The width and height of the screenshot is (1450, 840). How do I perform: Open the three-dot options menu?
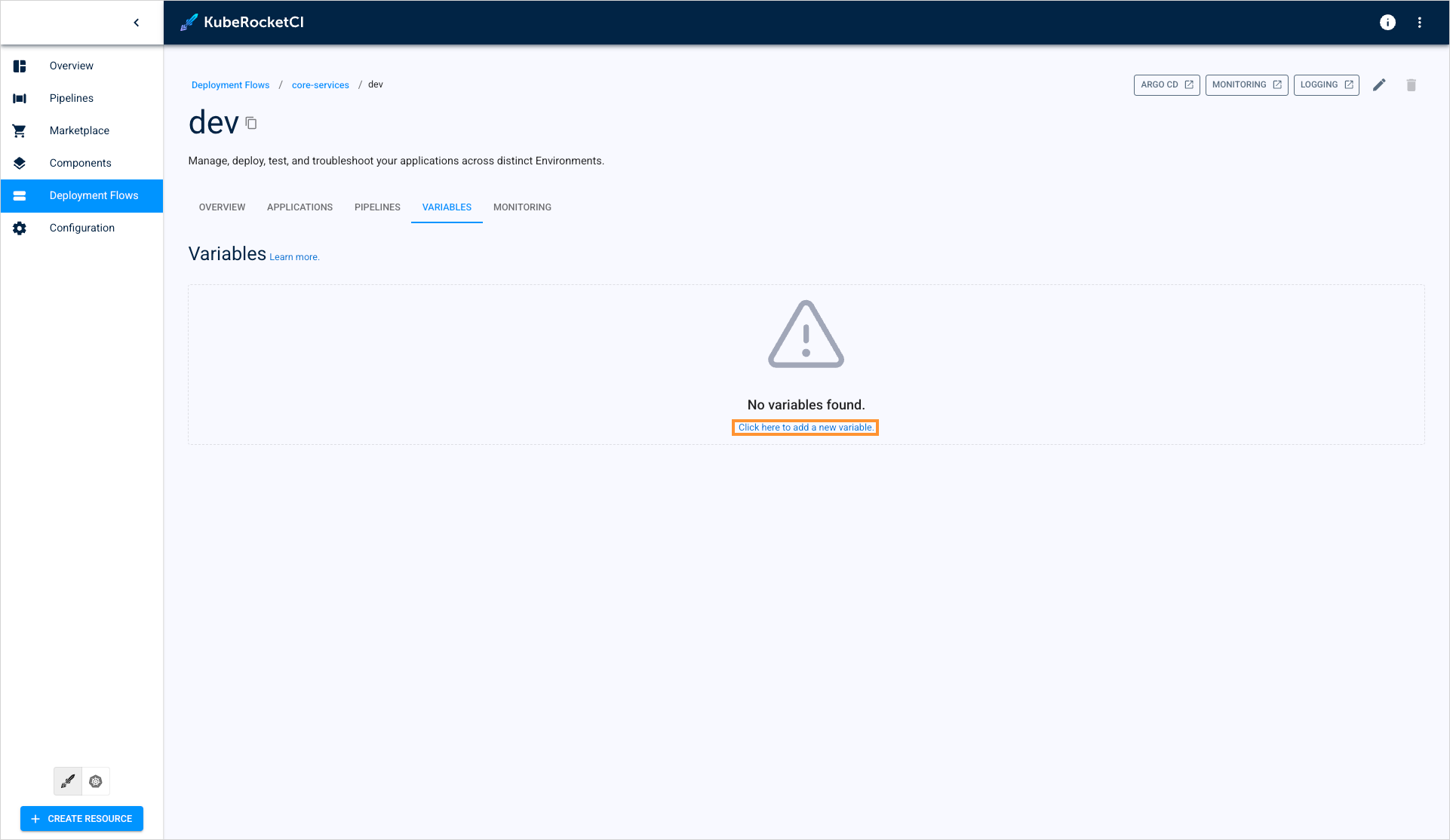coord(1419,23)
